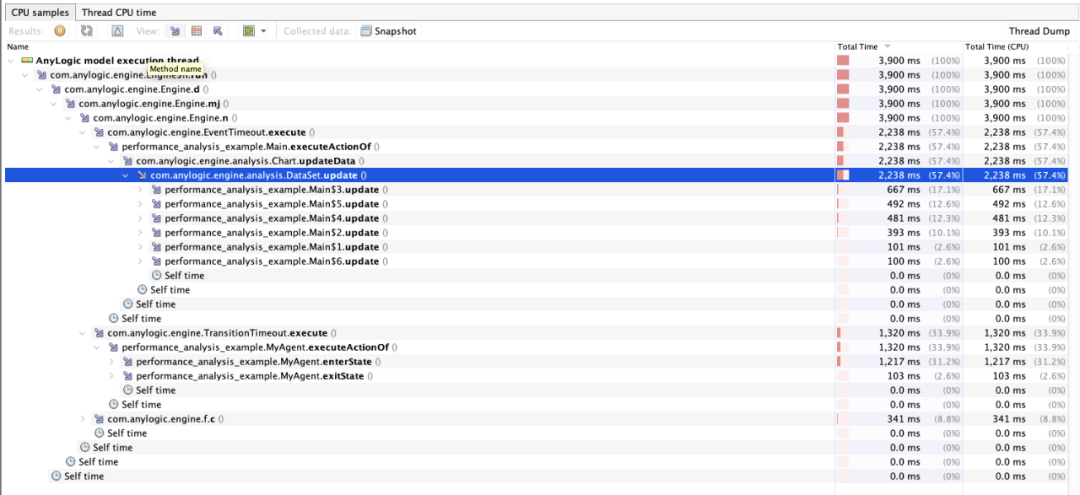Pause the live results update

pos(60,31)
